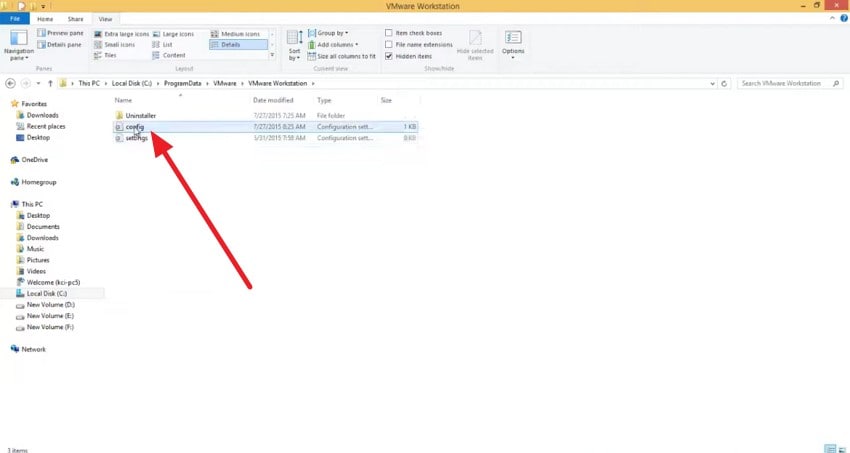Go back with the Back arrow
850x453 pixels.
10,83
